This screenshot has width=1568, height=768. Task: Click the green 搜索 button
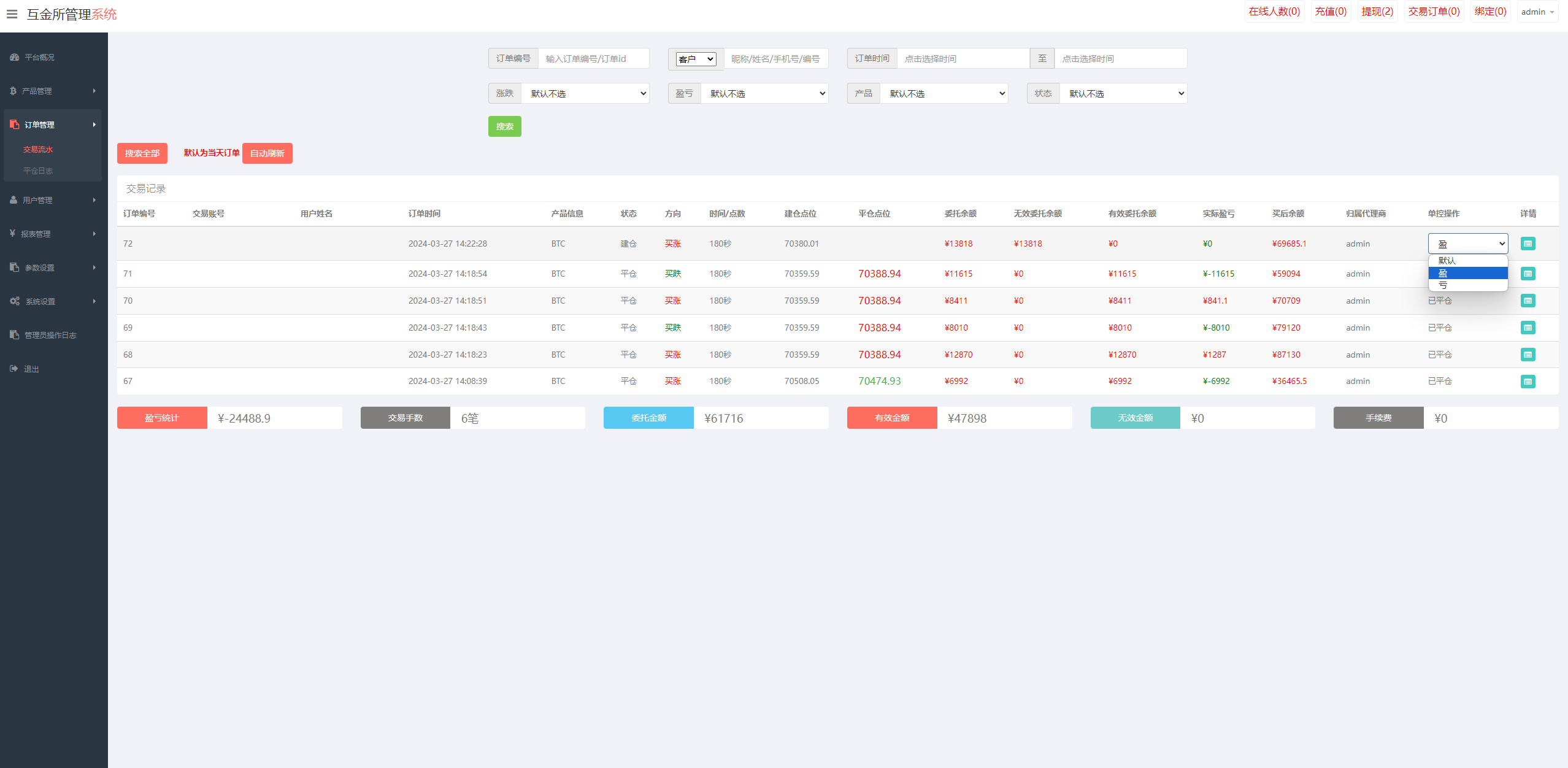[504, 126]
